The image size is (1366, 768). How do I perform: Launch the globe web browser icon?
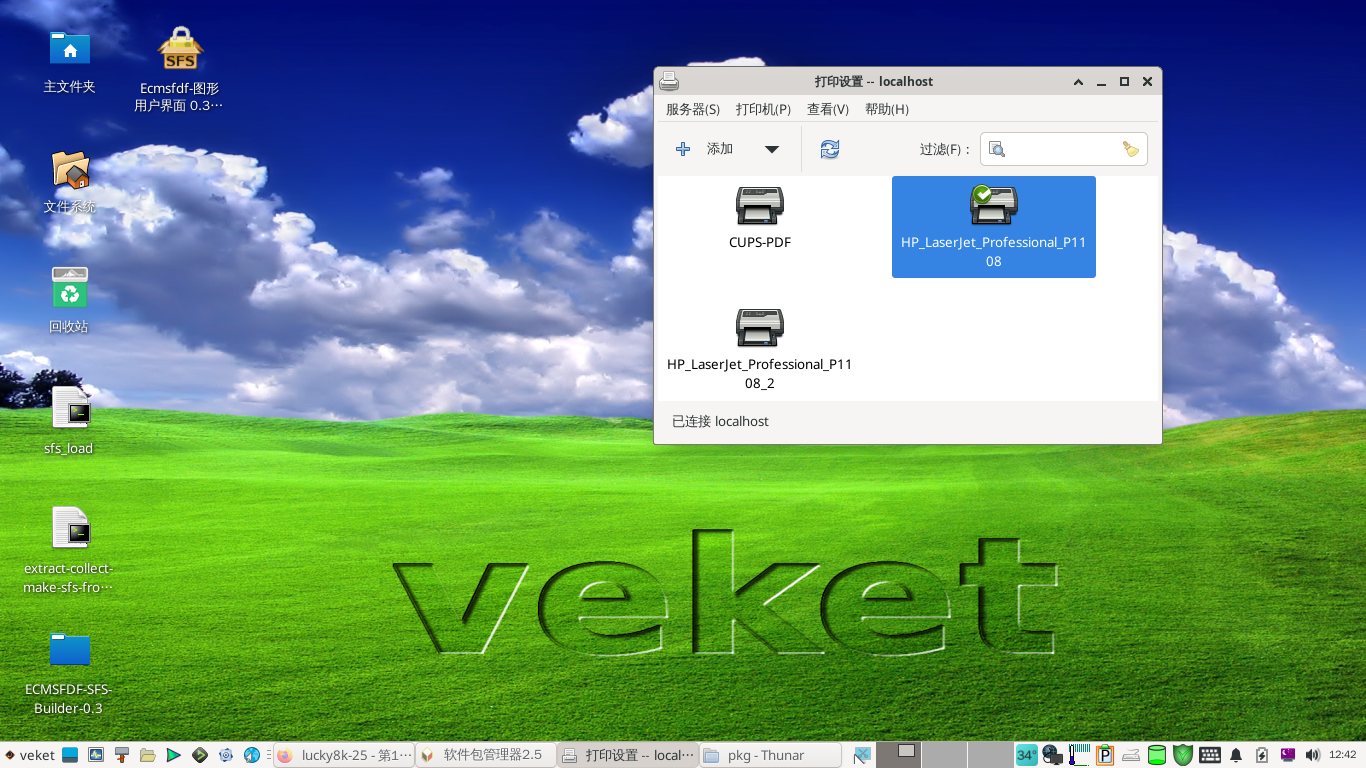(x=252, y=755)
